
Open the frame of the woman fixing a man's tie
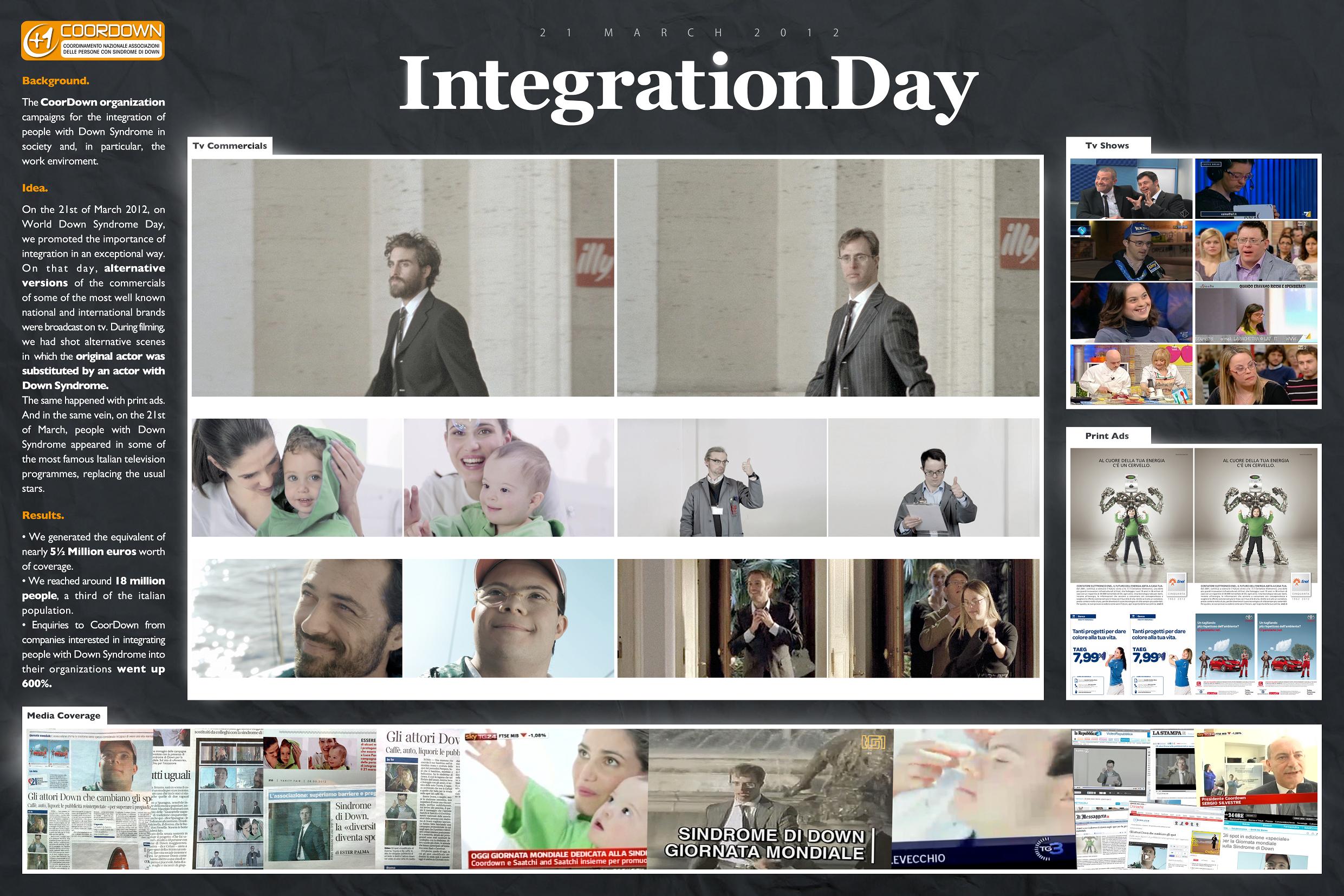click(934, 618)
